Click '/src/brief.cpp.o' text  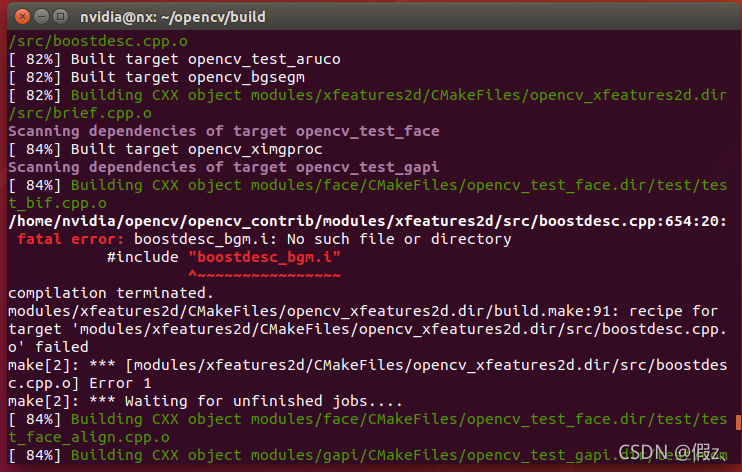[80, 113]
